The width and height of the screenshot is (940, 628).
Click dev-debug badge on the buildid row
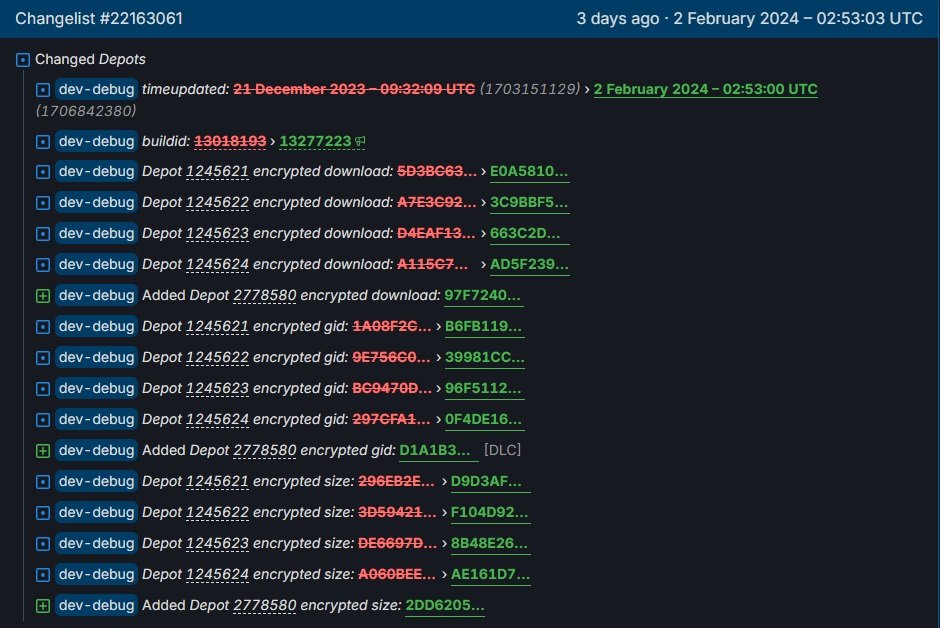click(x=96, y=141)
